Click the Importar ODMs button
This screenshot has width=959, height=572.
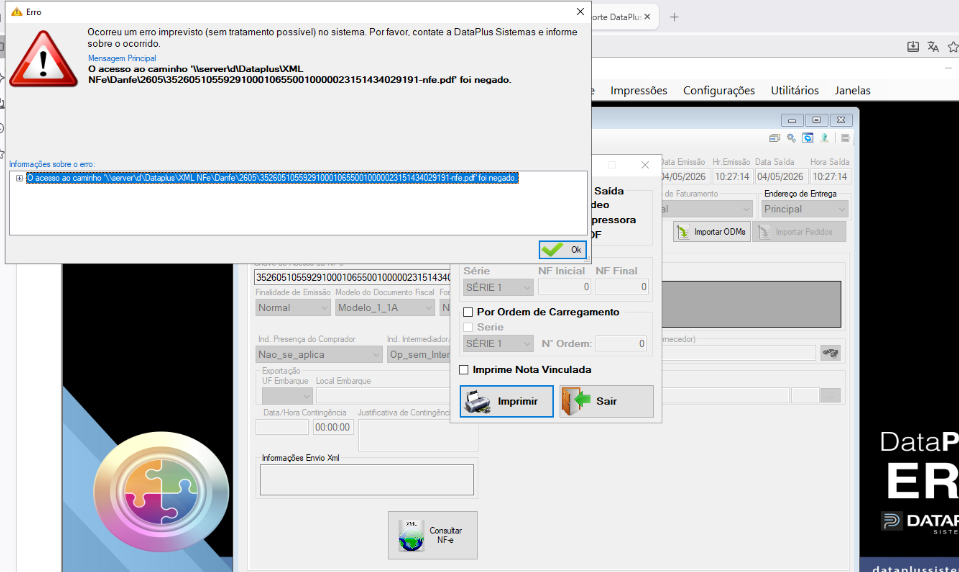pyautogui.click(x=712, y=232)
